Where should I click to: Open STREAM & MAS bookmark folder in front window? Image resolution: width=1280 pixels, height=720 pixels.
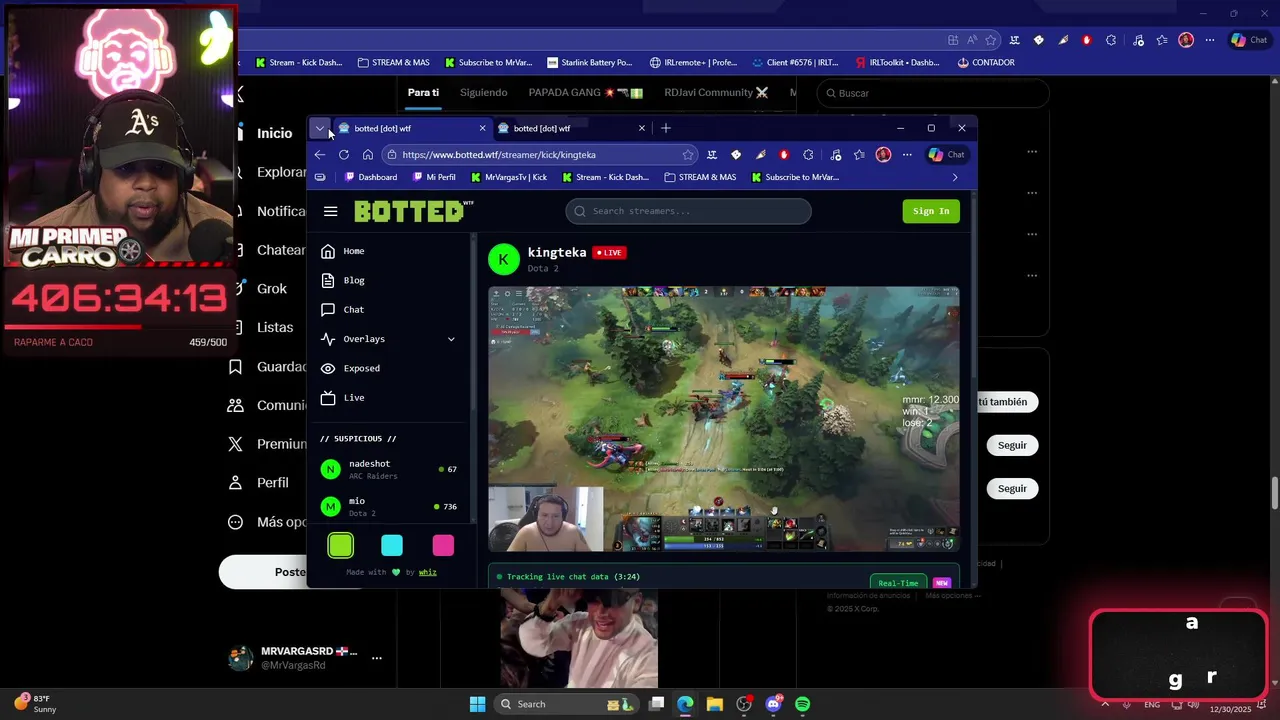coord(700,177)
